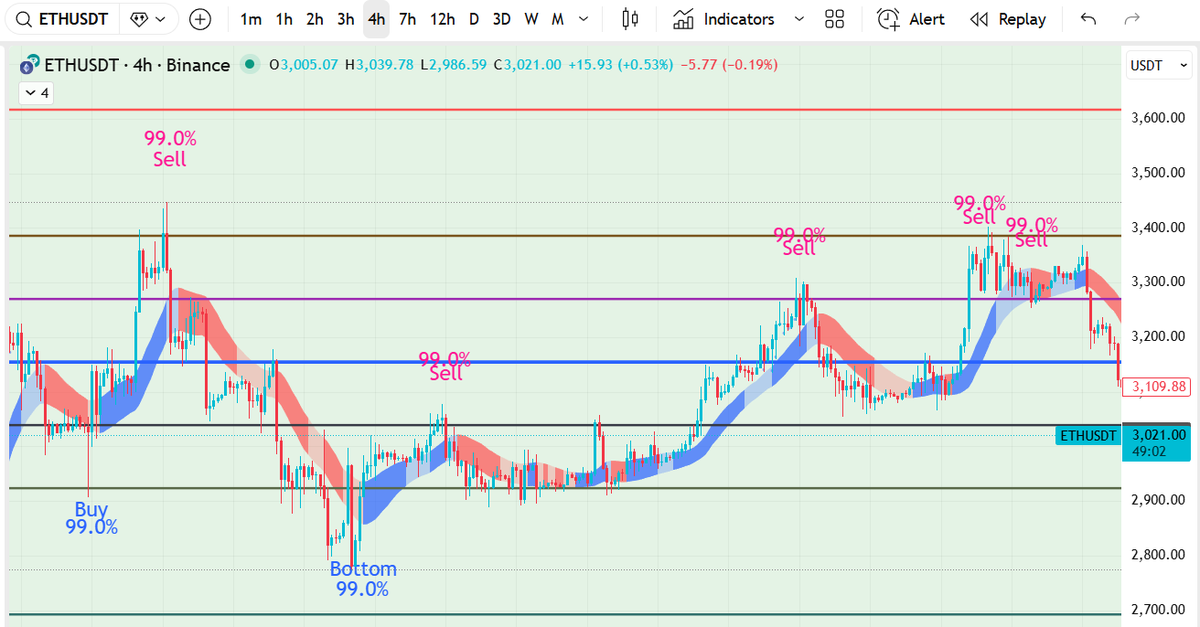Viewport: 1200px width, 627px height.
Task: Click the top-left 99.0% Sell signal label
Action: coord(170,148)
